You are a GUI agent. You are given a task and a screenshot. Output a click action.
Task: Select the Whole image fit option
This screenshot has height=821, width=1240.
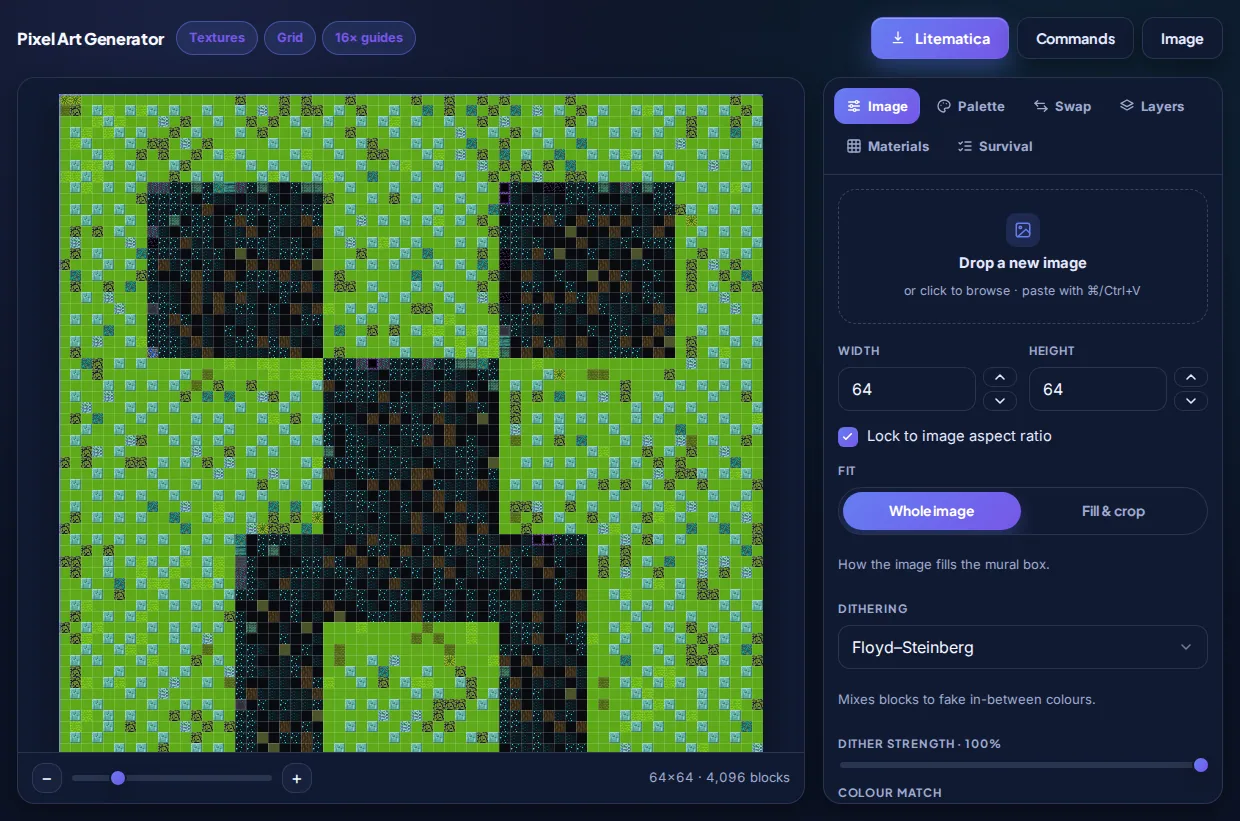(932, 511)
